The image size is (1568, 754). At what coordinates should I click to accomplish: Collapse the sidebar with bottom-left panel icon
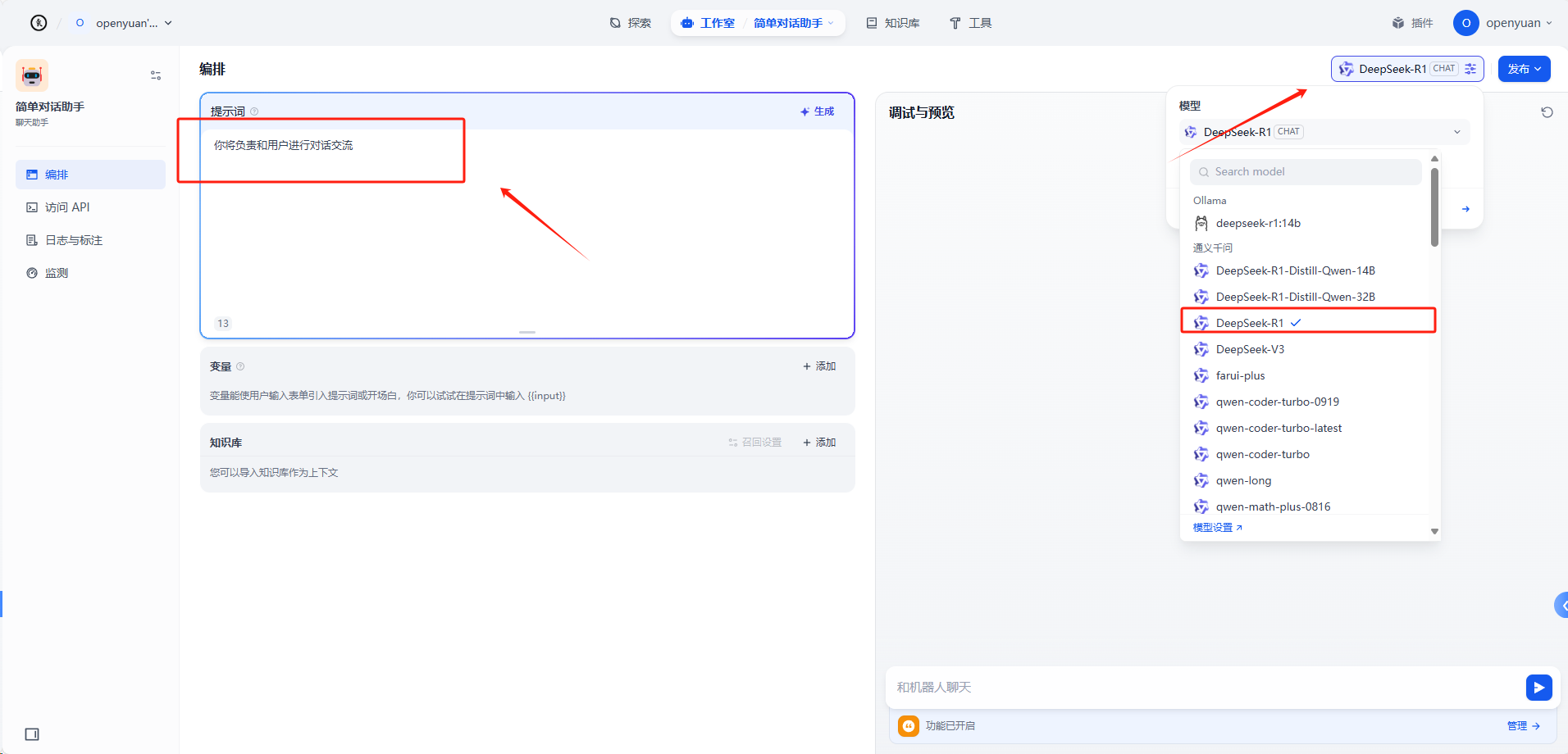pyautogui.click(x=32, y=734)
